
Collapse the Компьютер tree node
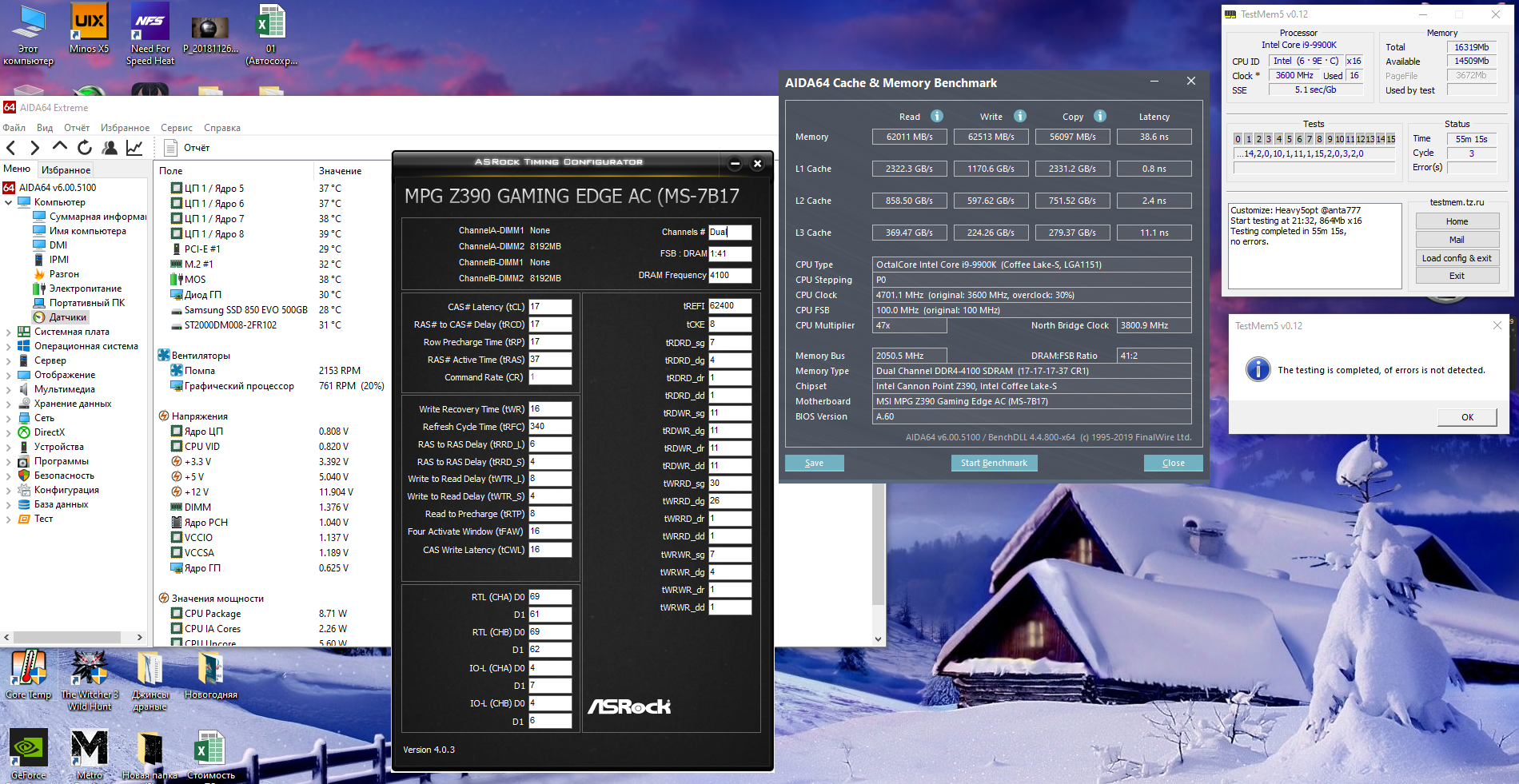[9, 202]
